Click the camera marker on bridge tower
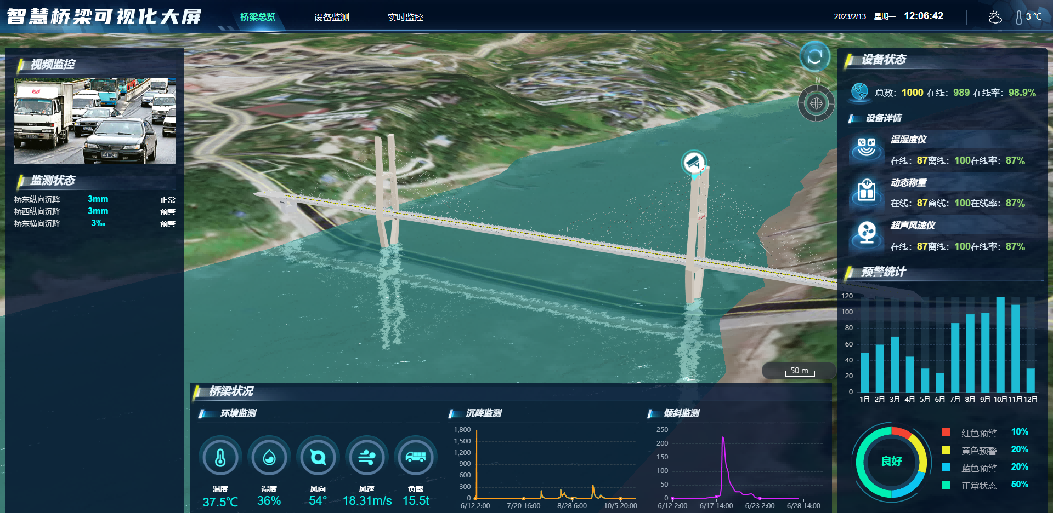 pos(694,163)
